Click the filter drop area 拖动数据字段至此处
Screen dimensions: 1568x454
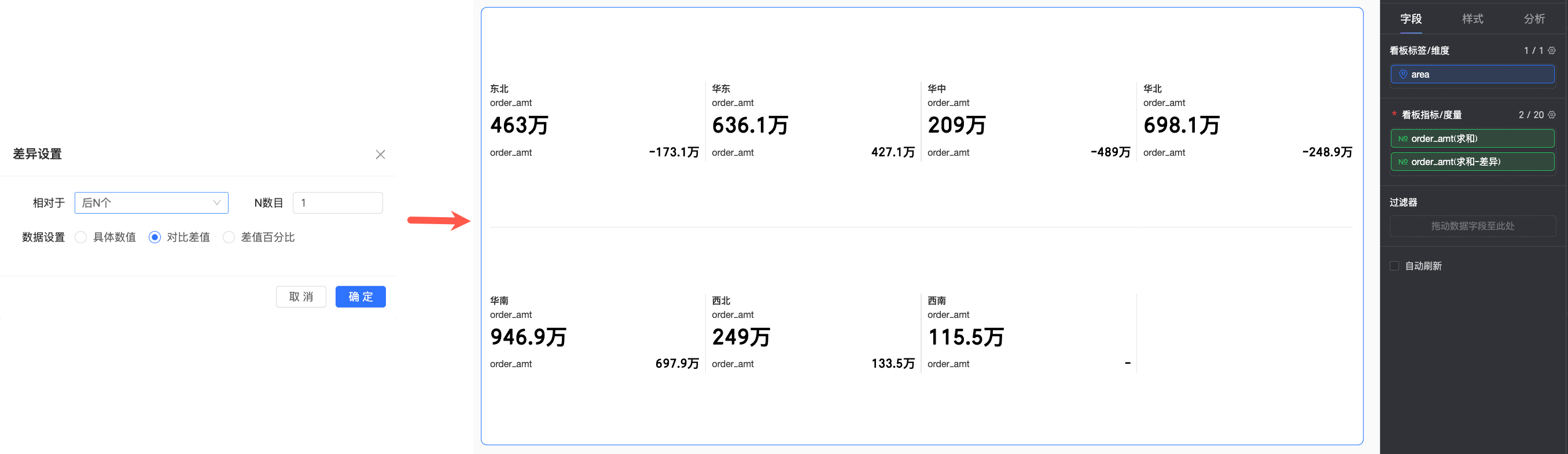(x=1472, y=226)
